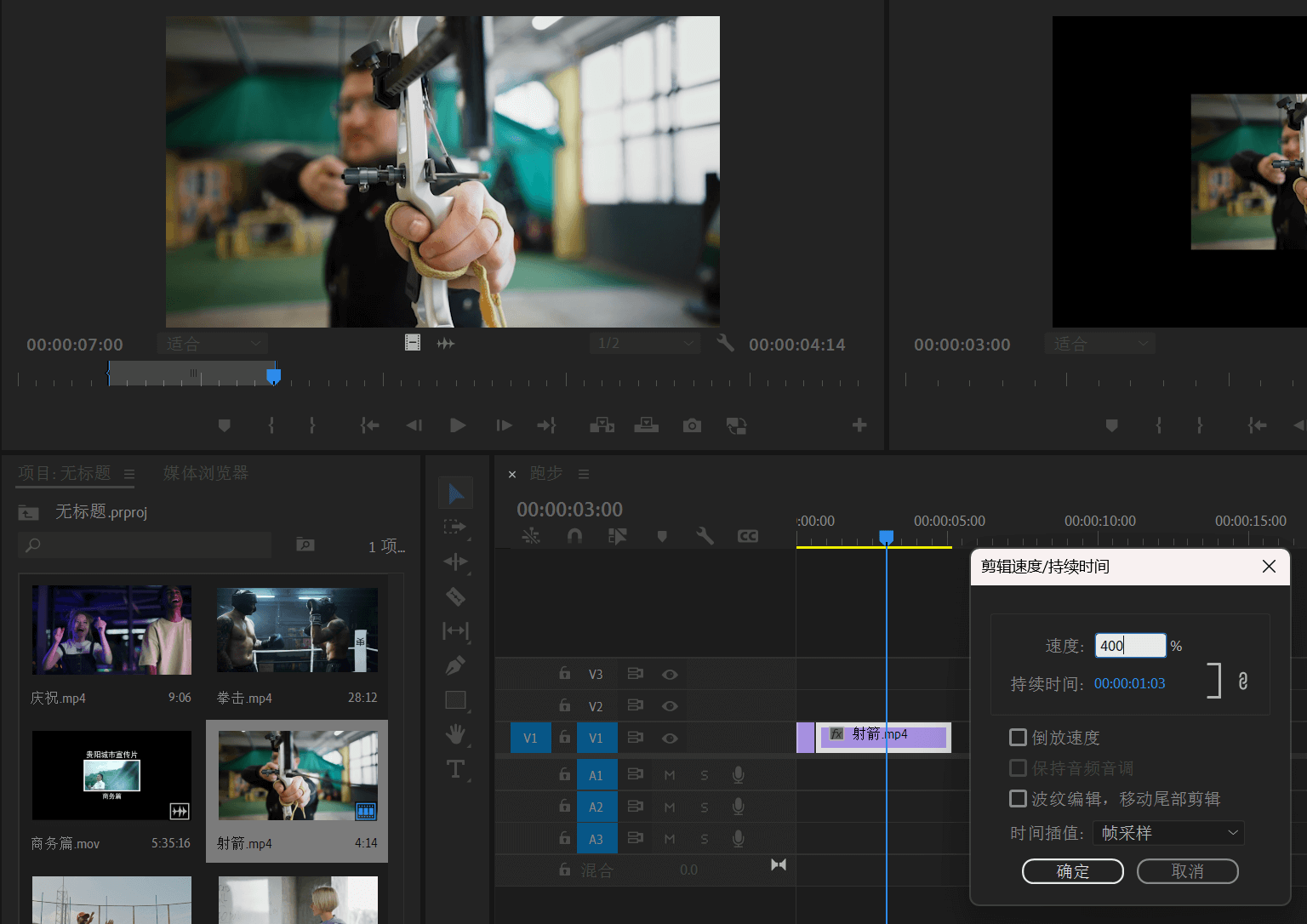Select the Track Select Forward tool
Viewport: 1307px width, 924px height.
pos(456,528)
